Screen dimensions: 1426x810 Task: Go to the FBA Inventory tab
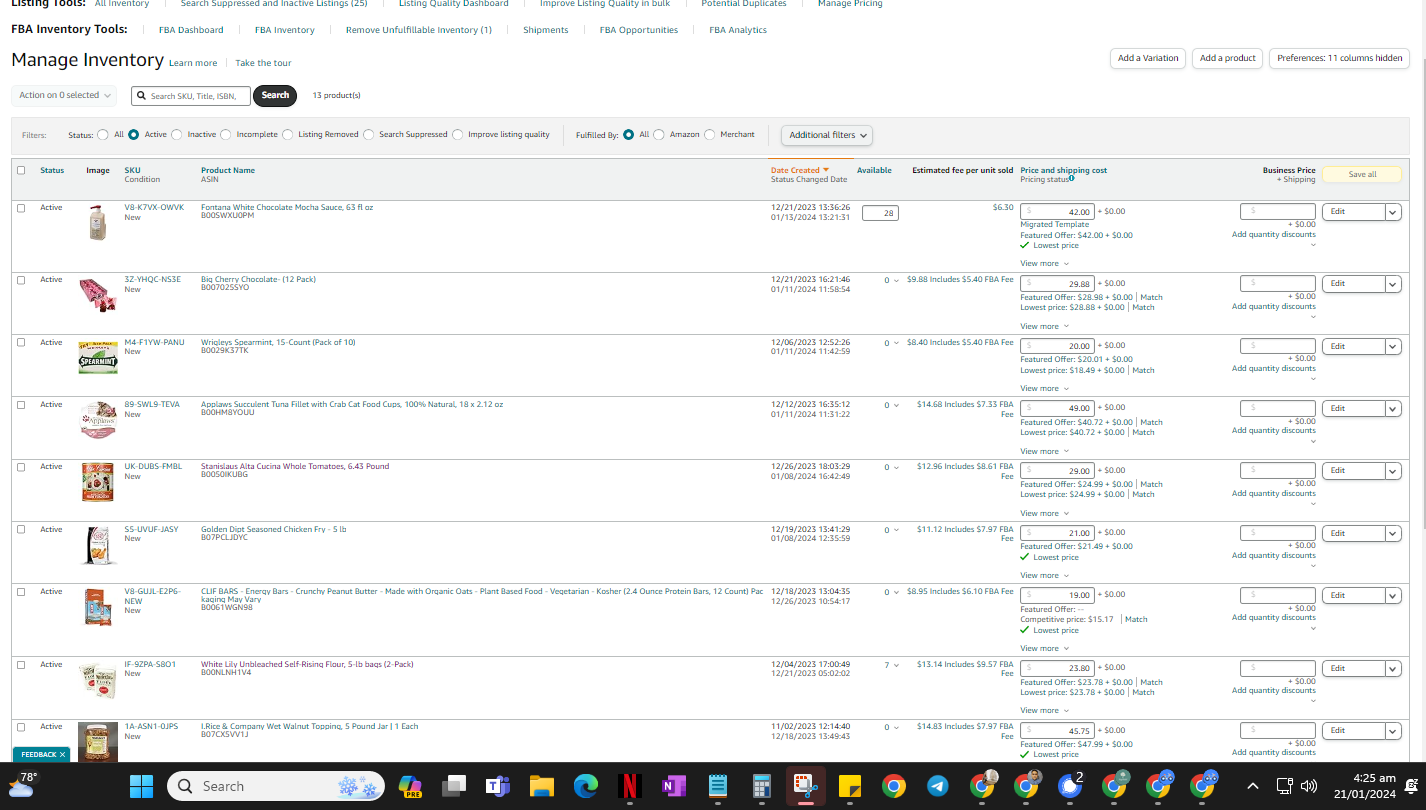(x=284, y=30)
